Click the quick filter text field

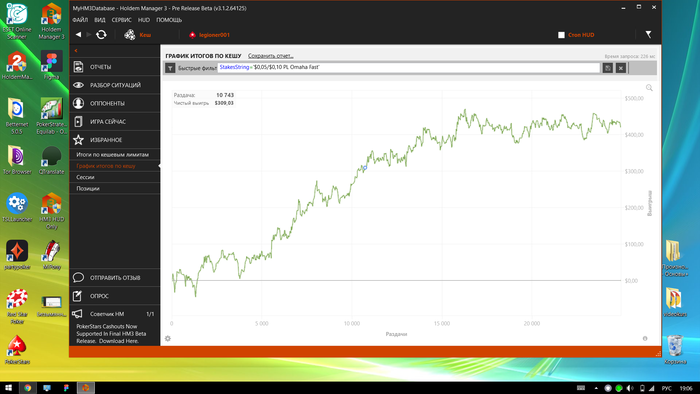pos(408,67)
